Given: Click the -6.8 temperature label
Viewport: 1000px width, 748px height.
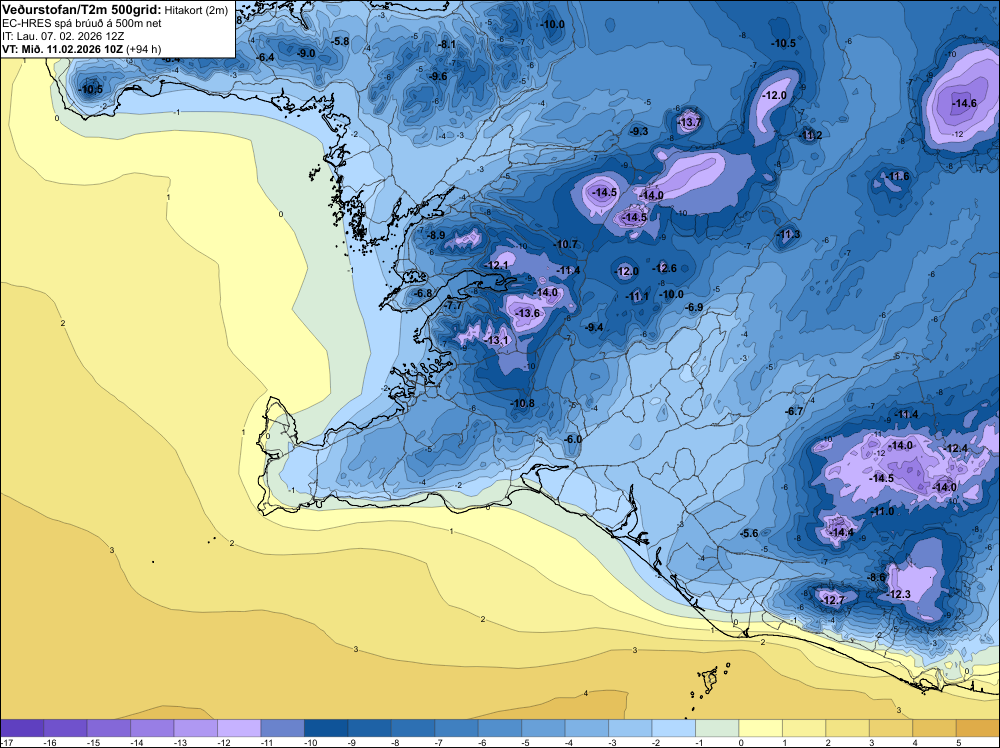Looking at the screenshot, I should (x=423, y=293).
